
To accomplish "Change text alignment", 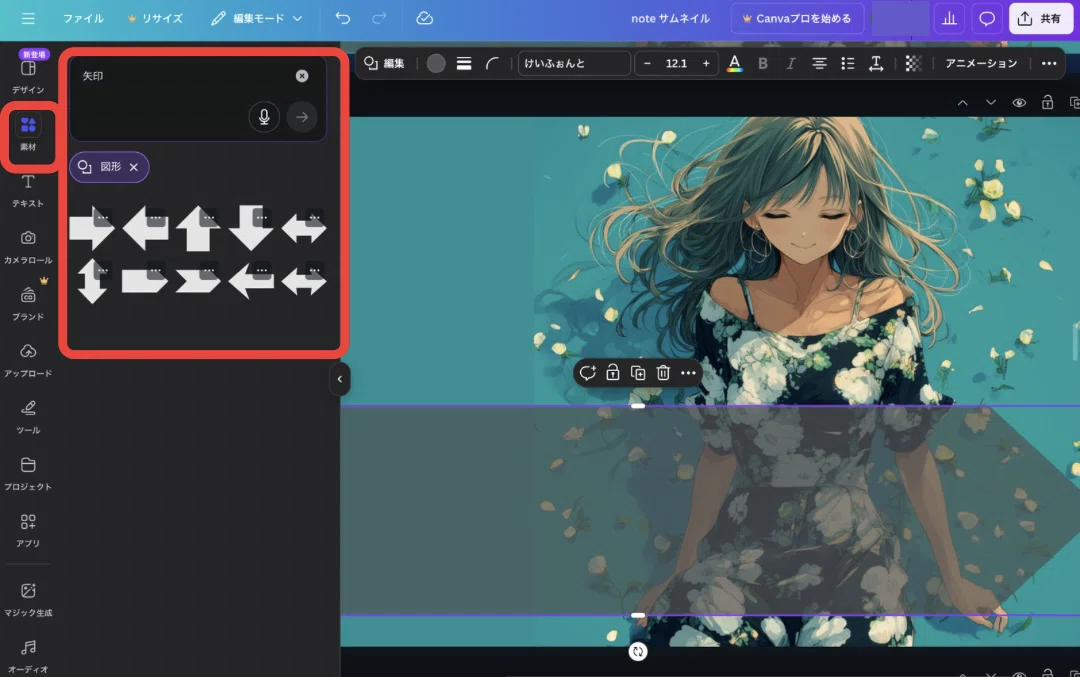I will point(819,63).
